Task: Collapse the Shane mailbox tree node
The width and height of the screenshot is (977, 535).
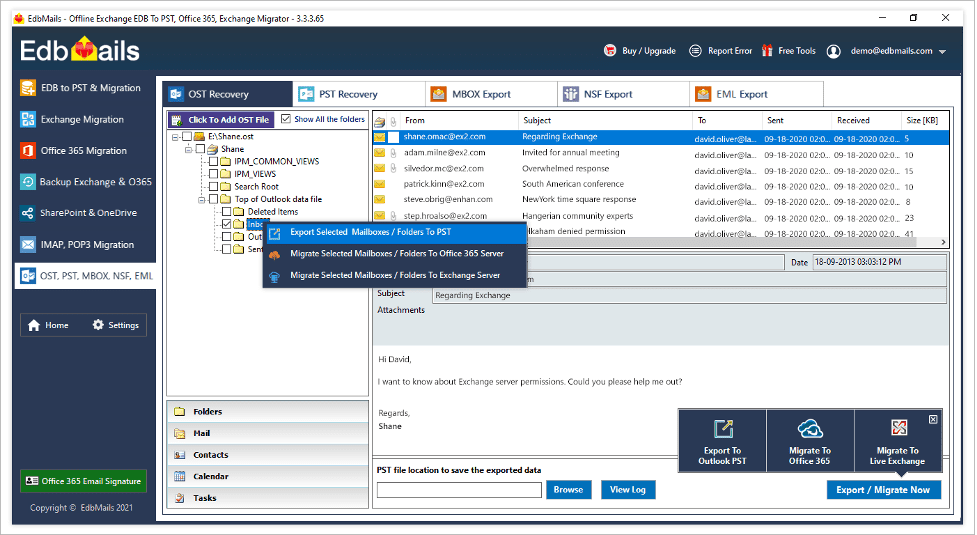Action: [x=188, y=149]
